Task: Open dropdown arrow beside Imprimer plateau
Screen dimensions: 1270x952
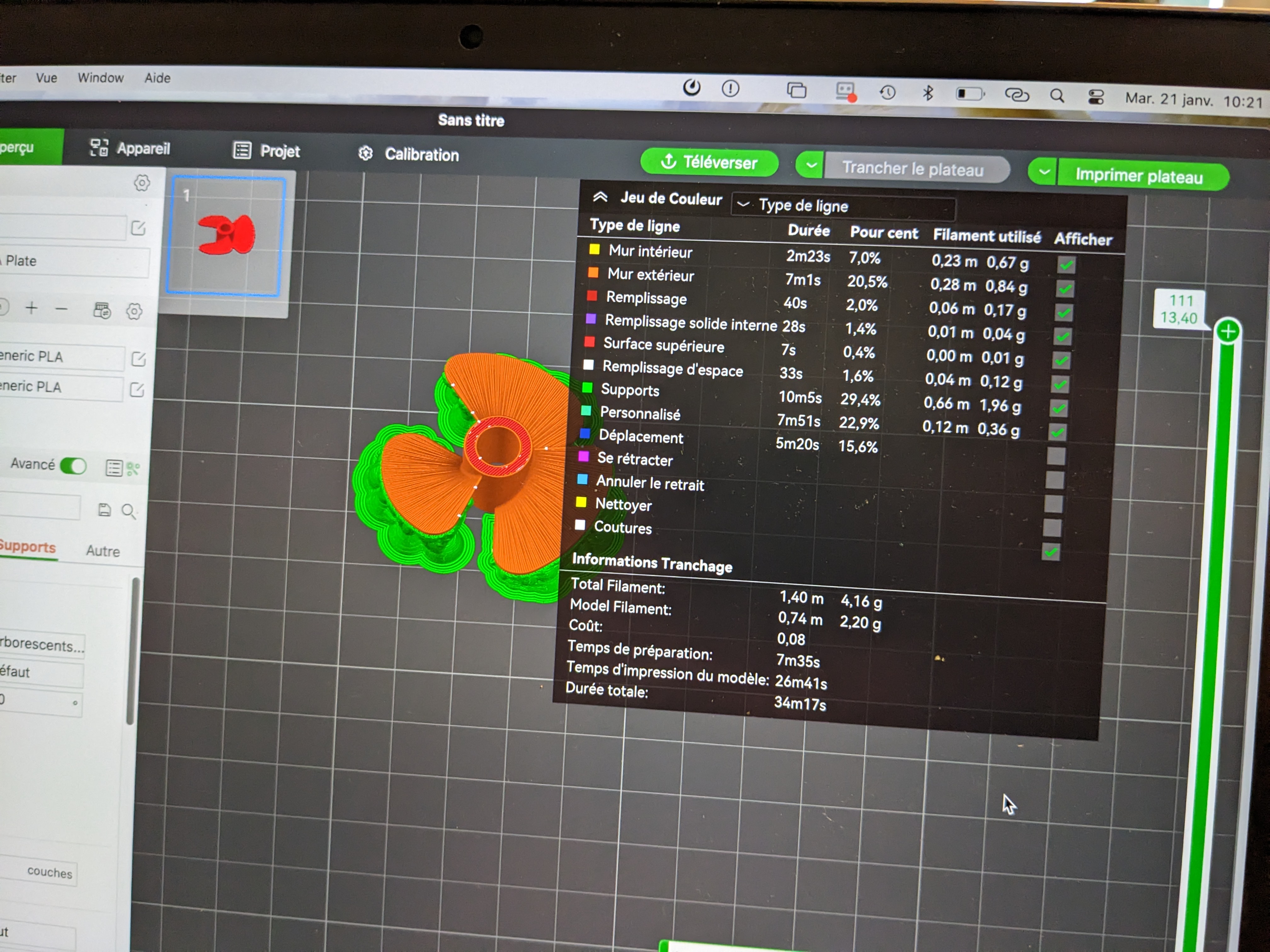Action: coord(1044,172)
